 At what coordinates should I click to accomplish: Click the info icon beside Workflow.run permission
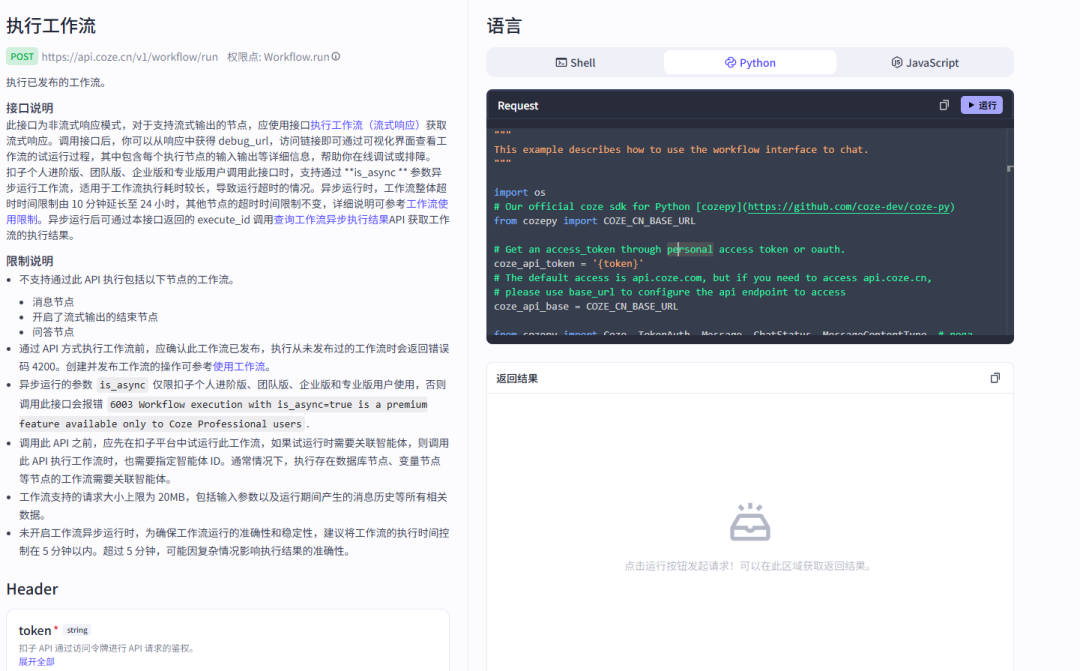(x=335, y=56)
